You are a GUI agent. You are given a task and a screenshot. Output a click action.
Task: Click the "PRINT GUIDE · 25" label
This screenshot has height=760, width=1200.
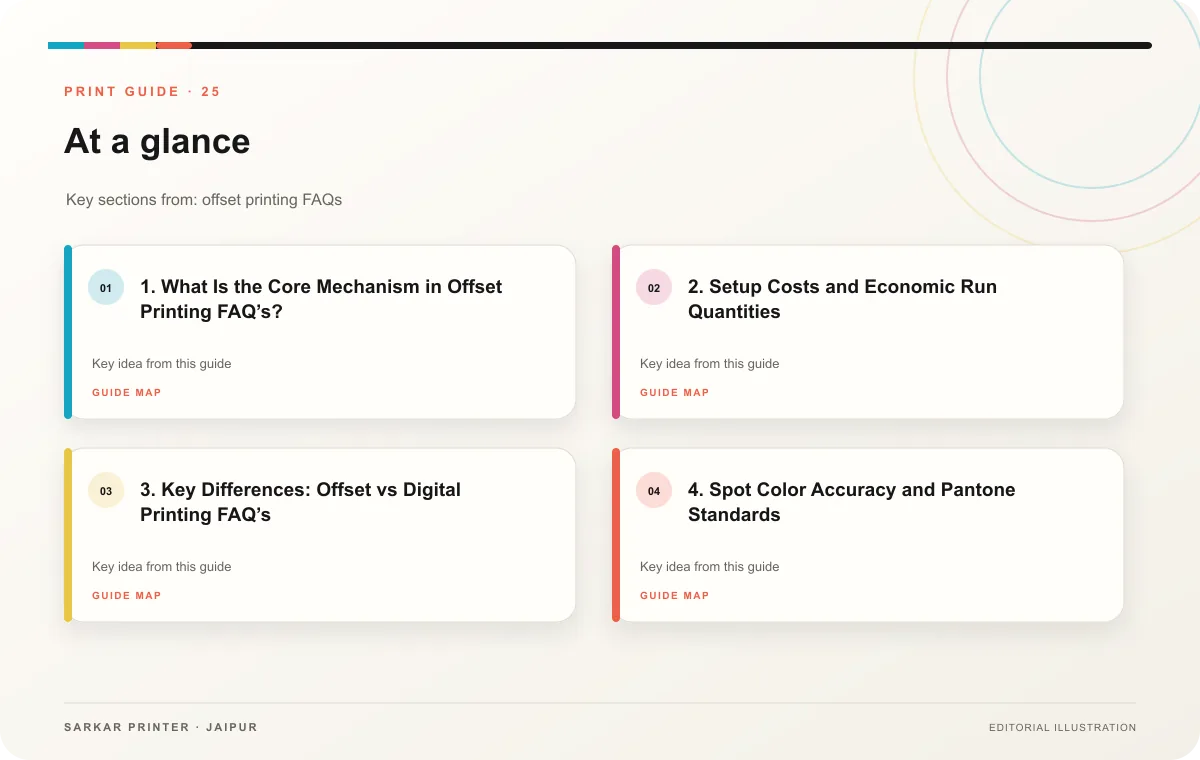[142, 92]
